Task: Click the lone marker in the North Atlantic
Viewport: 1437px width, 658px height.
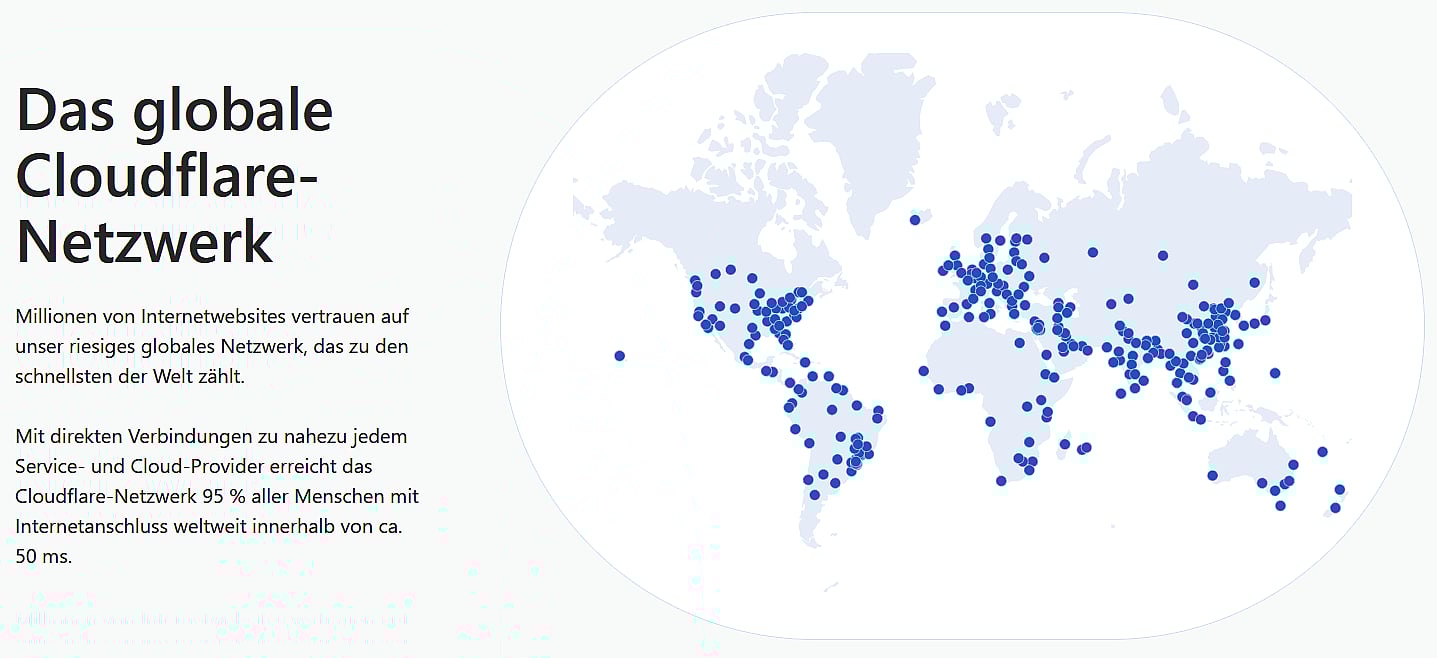Action: [914, 219]
